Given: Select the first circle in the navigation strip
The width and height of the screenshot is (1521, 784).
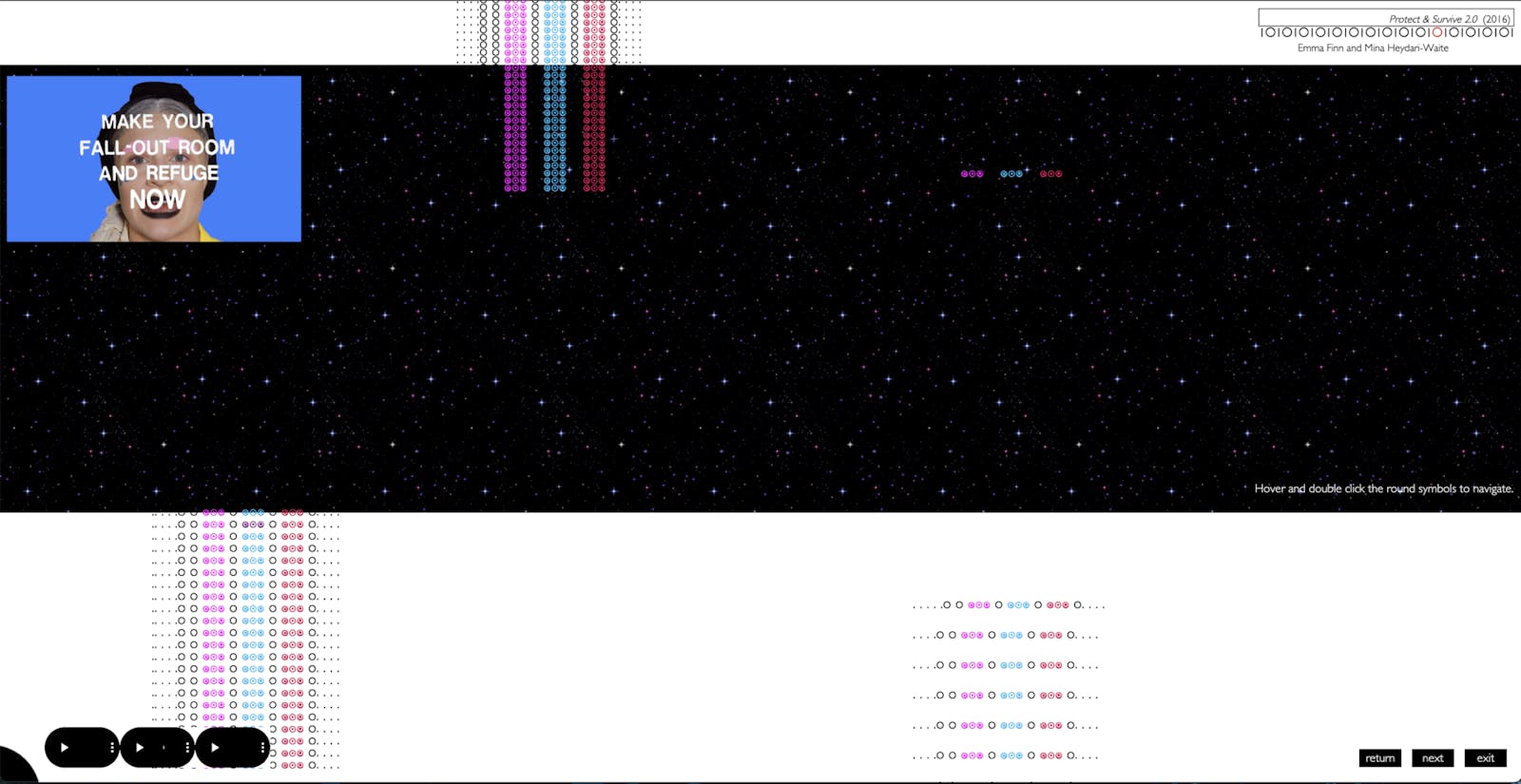Looking at the screenshot, I should pyautogui.click(x=1271, y=32).
